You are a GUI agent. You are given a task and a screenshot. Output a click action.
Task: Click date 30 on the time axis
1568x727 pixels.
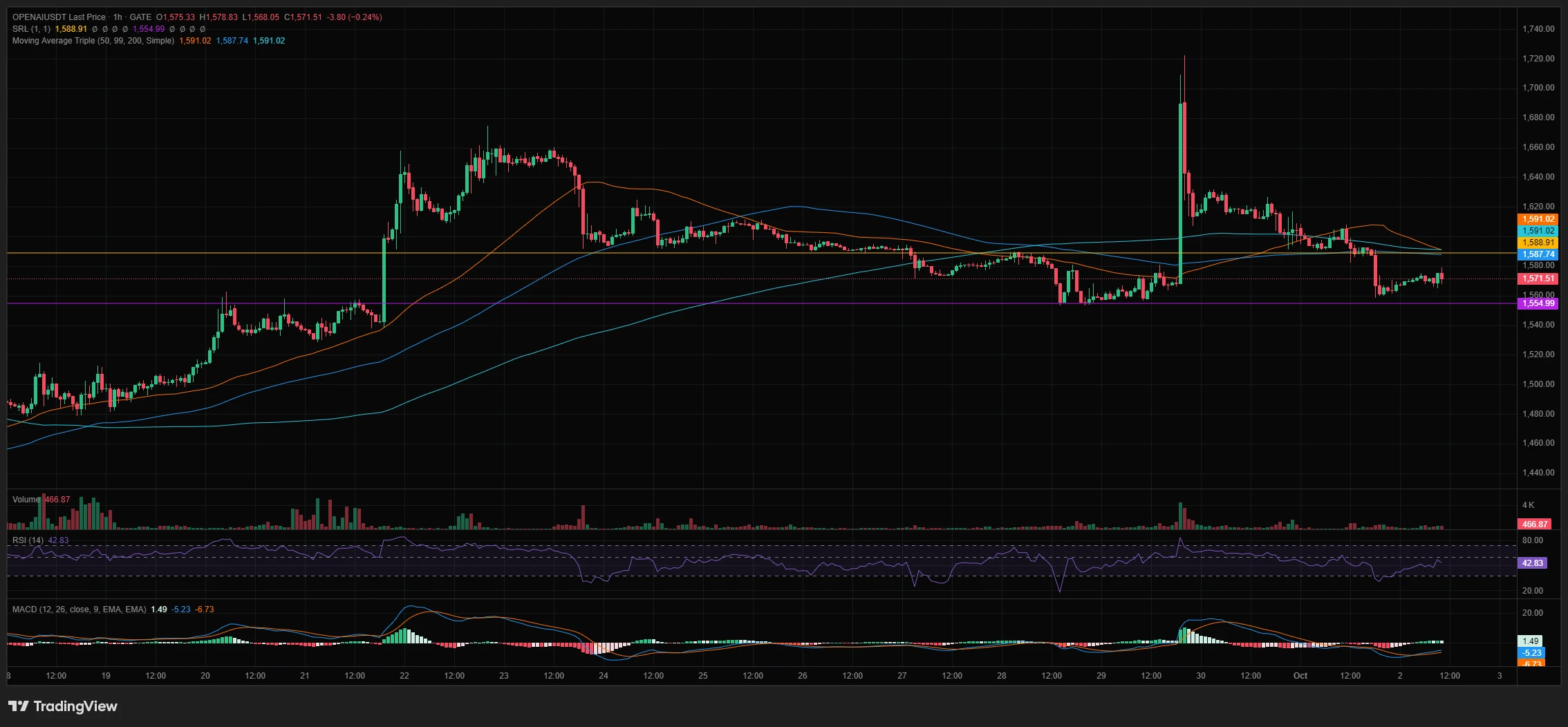click(1201, 676)
